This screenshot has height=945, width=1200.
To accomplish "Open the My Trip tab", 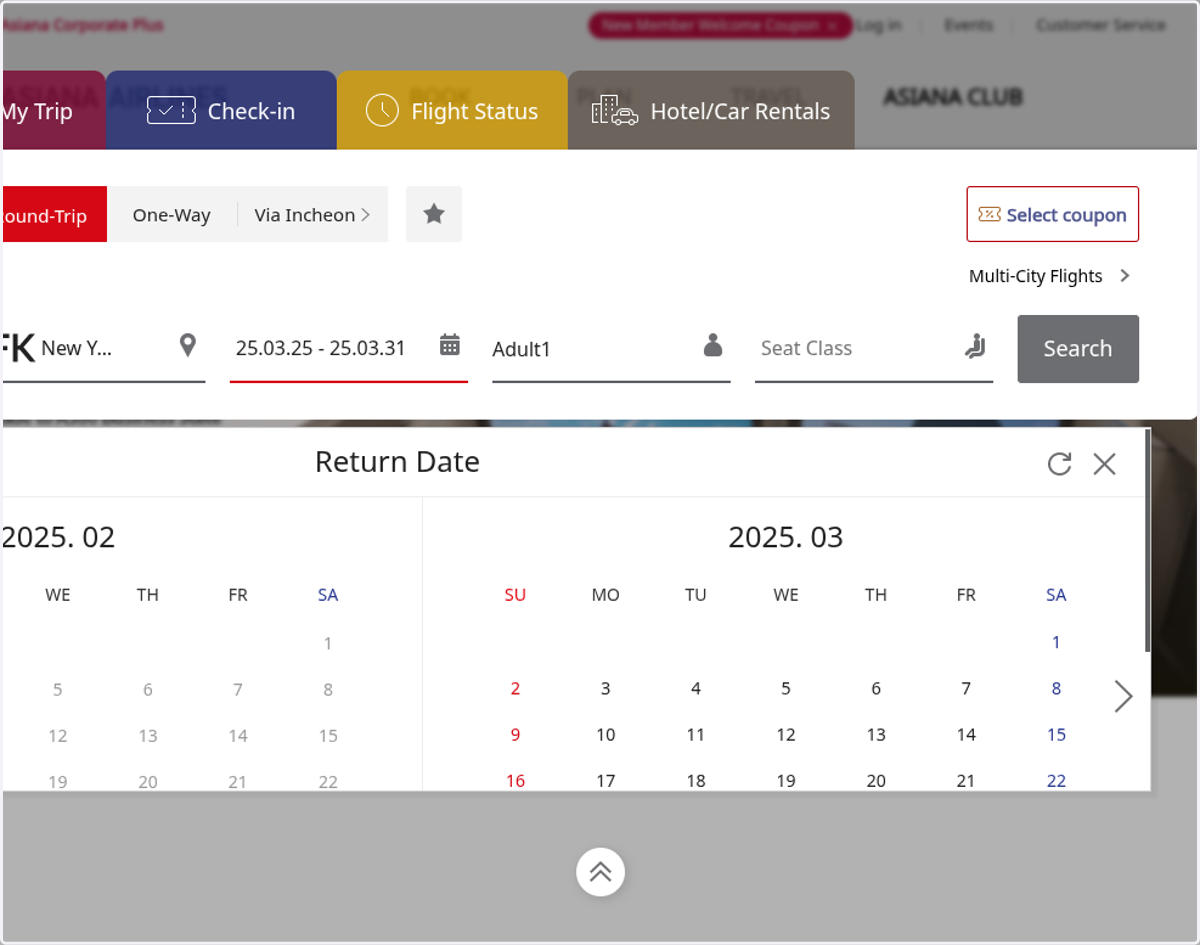I will (54, 110).
